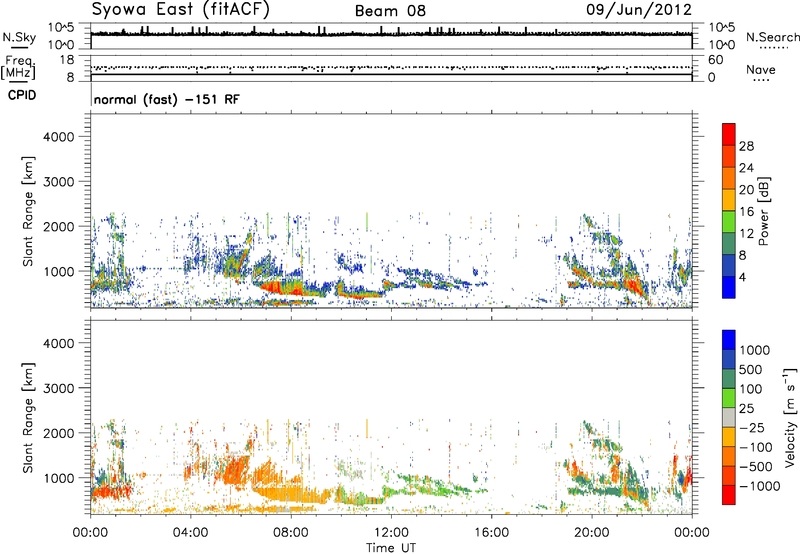Click the '4000' tick in the power panel
The width and height of the screenshot is (800, 554).
click(59, 137)
